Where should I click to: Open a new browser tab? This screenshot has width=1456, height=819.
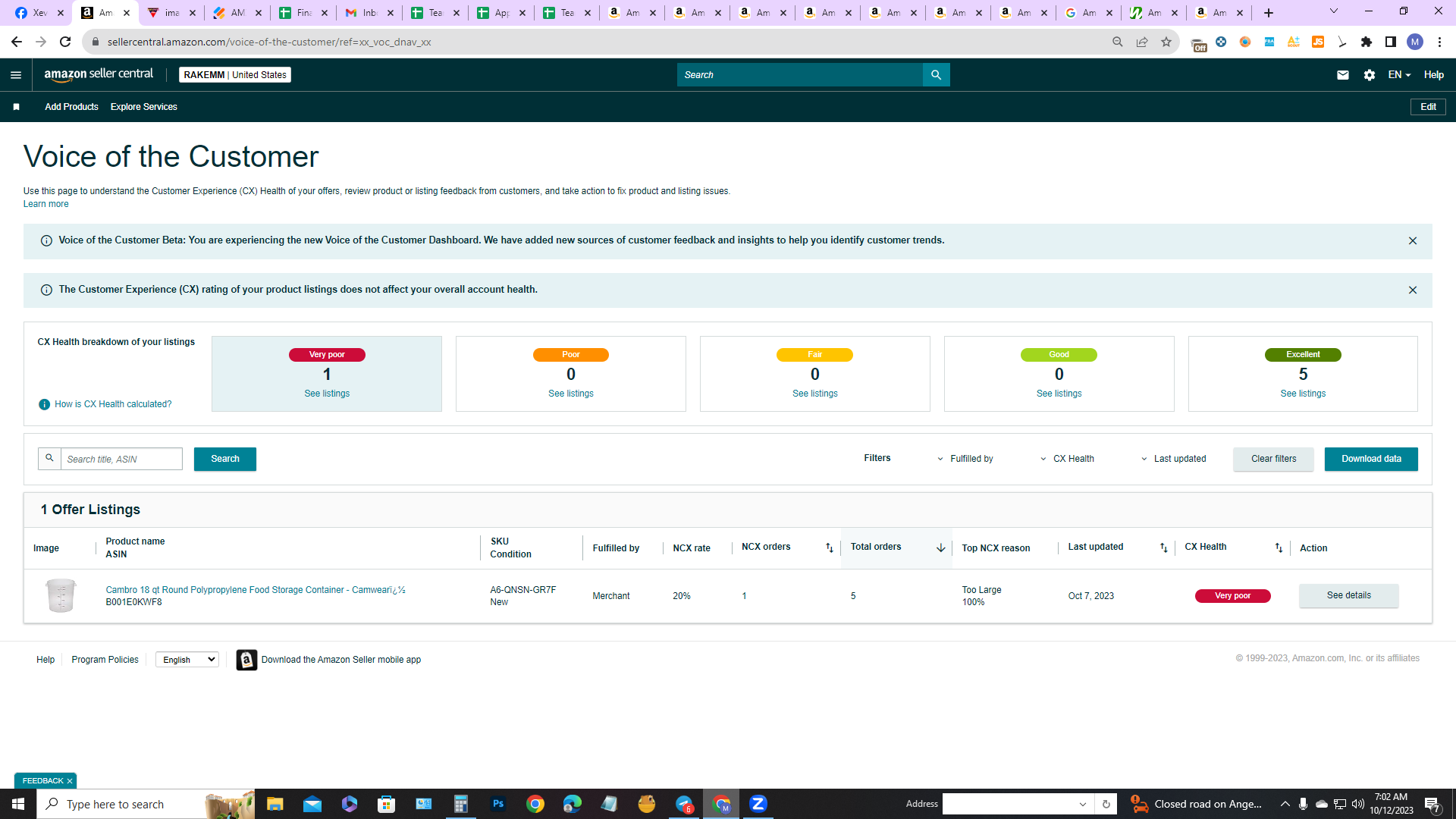[1268, 13]
